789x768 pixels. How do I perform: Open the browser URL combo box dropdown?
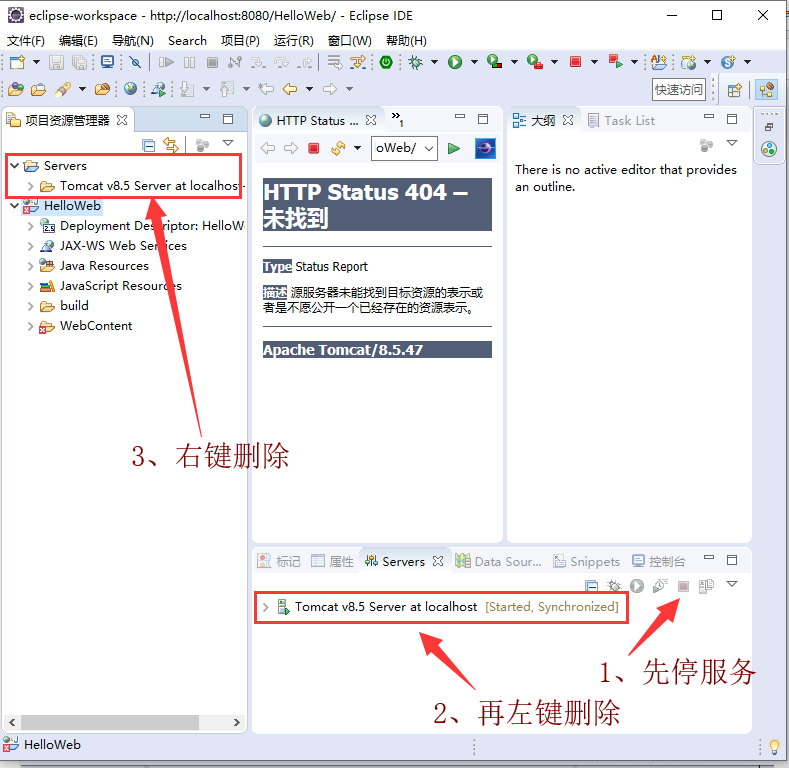pos(429,148)
